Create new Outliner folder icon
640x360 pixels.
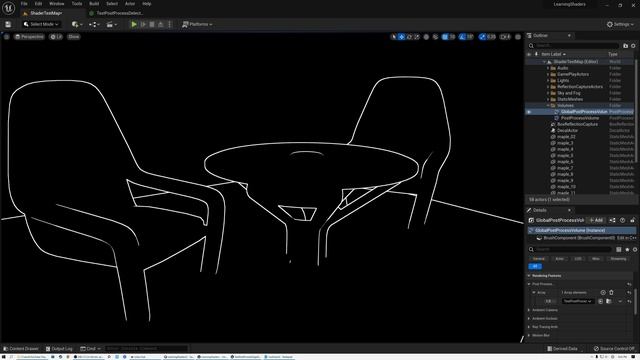[626, 46]
